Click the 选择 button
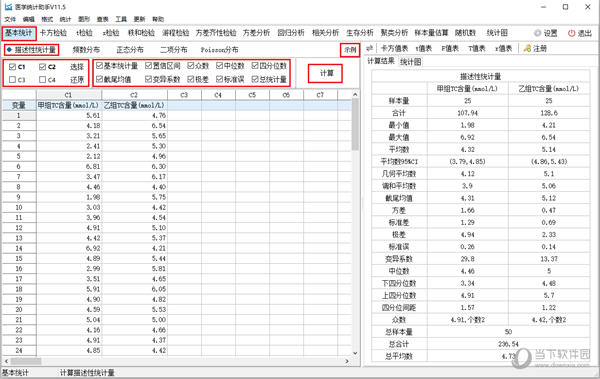The width and height of the screenshot is (600, 379). [77, 67]
